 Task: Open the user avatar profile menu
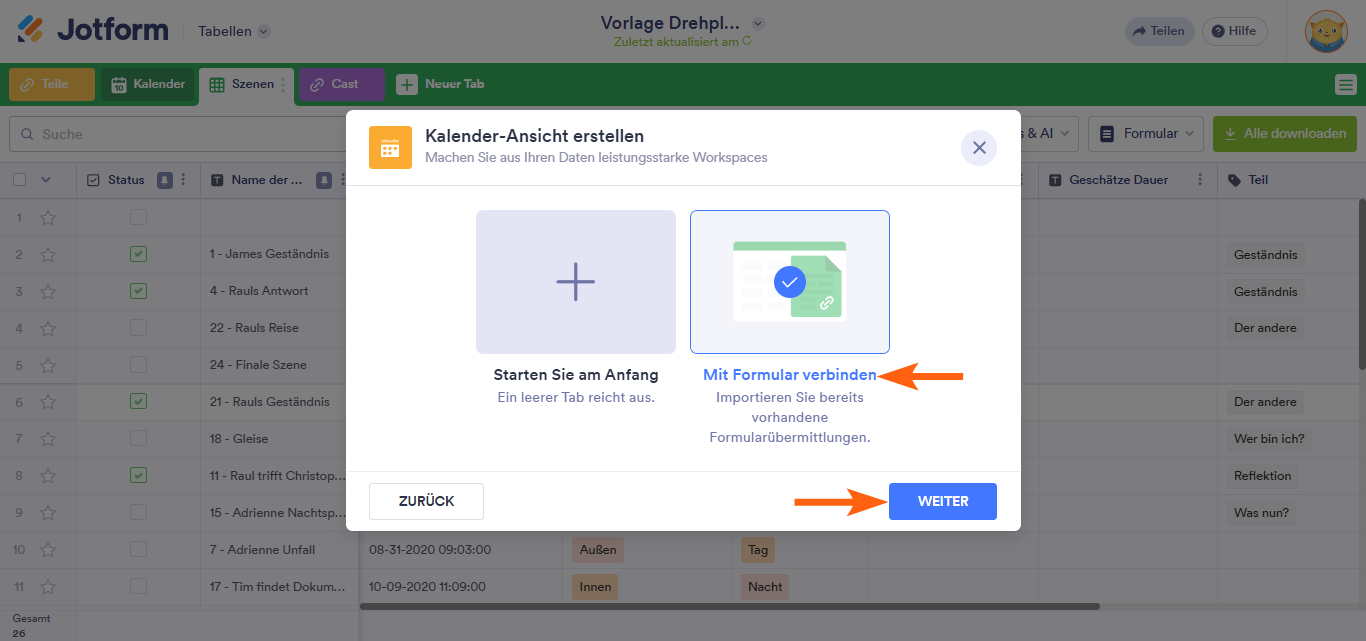[x=1326, y=31]
